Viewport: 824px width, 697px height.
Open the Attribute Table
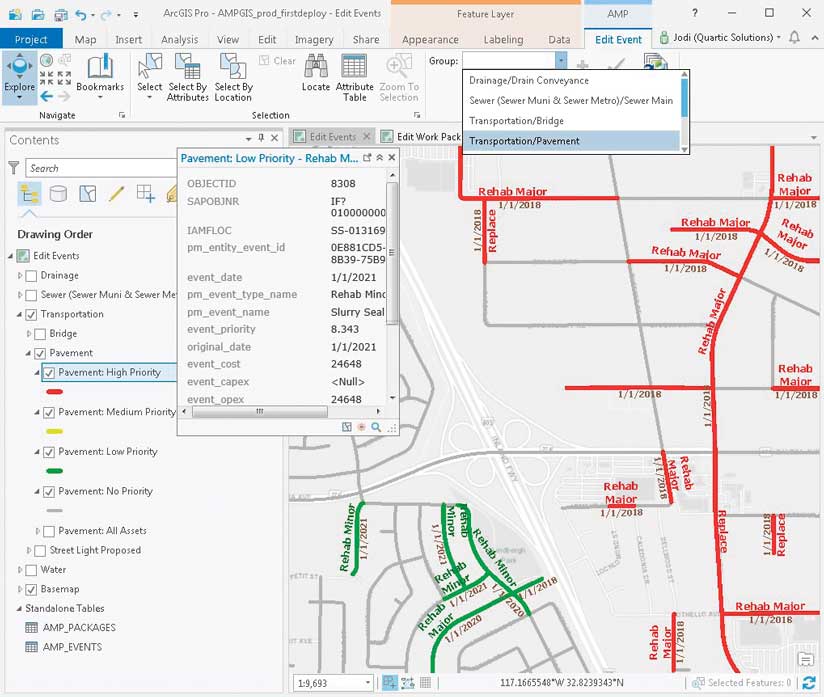point(354,77)
